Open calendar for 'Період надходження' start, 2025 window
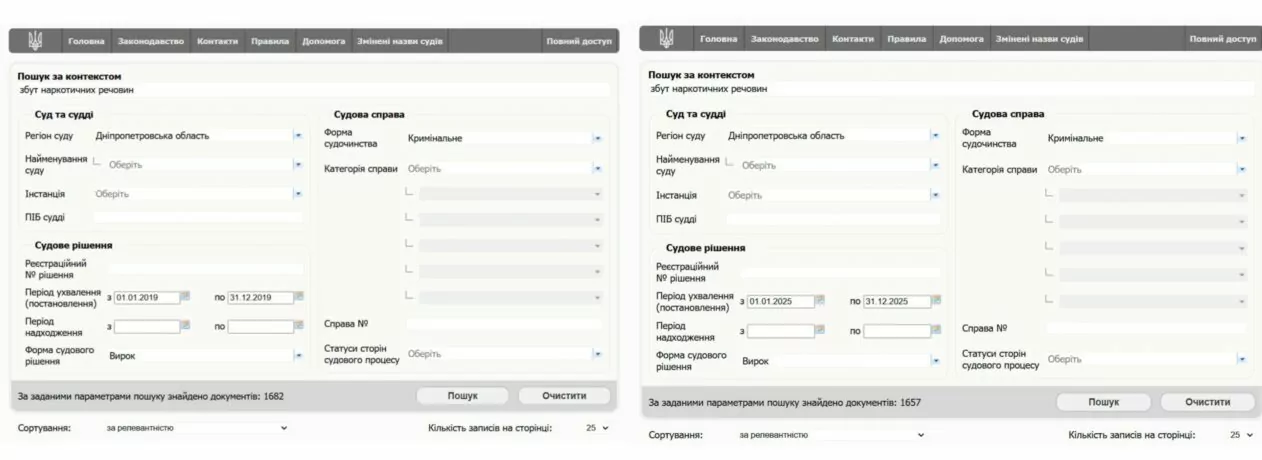The image size is (1262, 460). 820,330
